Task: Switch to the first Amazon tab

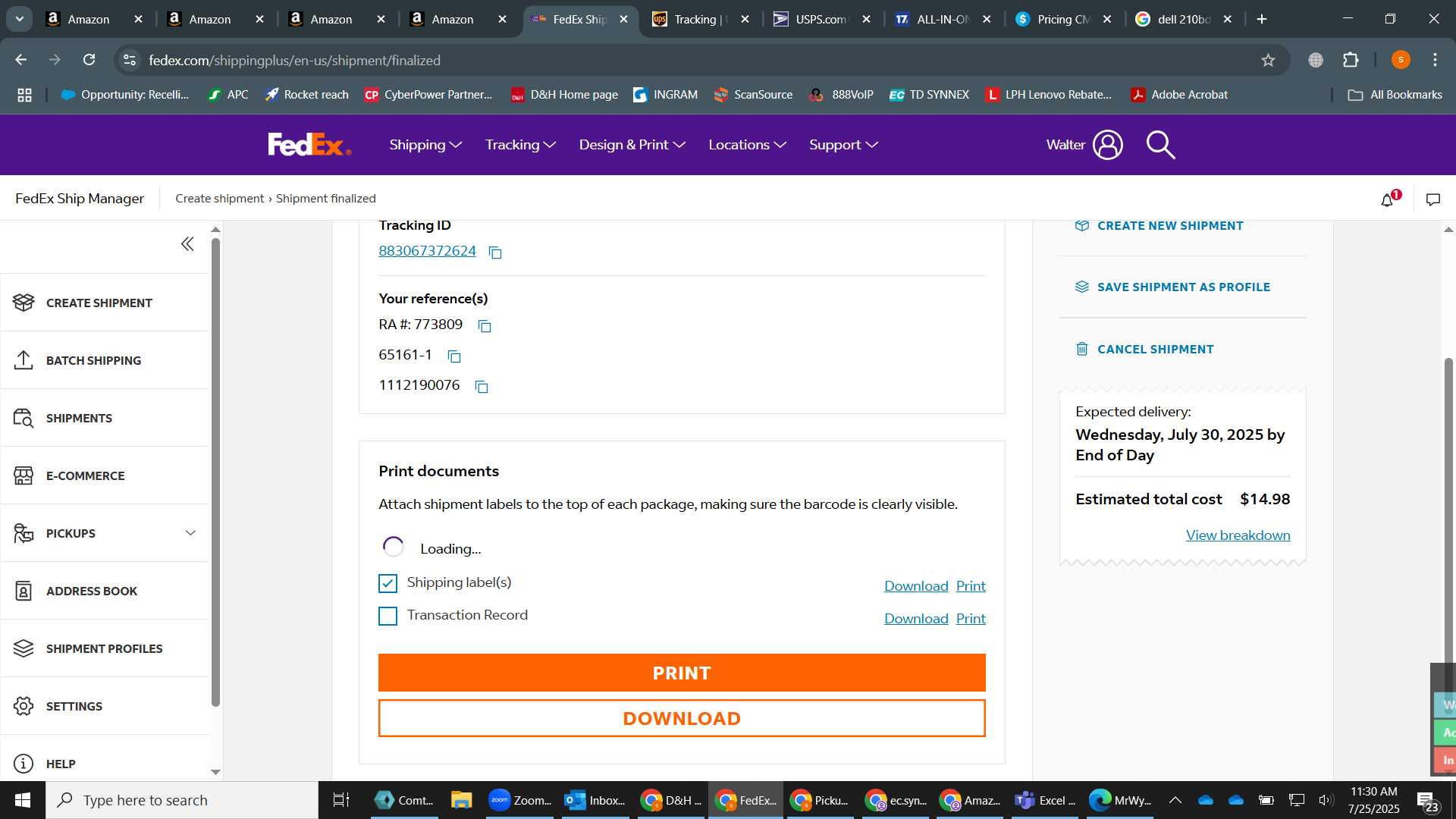Action: tap(93, 19)
